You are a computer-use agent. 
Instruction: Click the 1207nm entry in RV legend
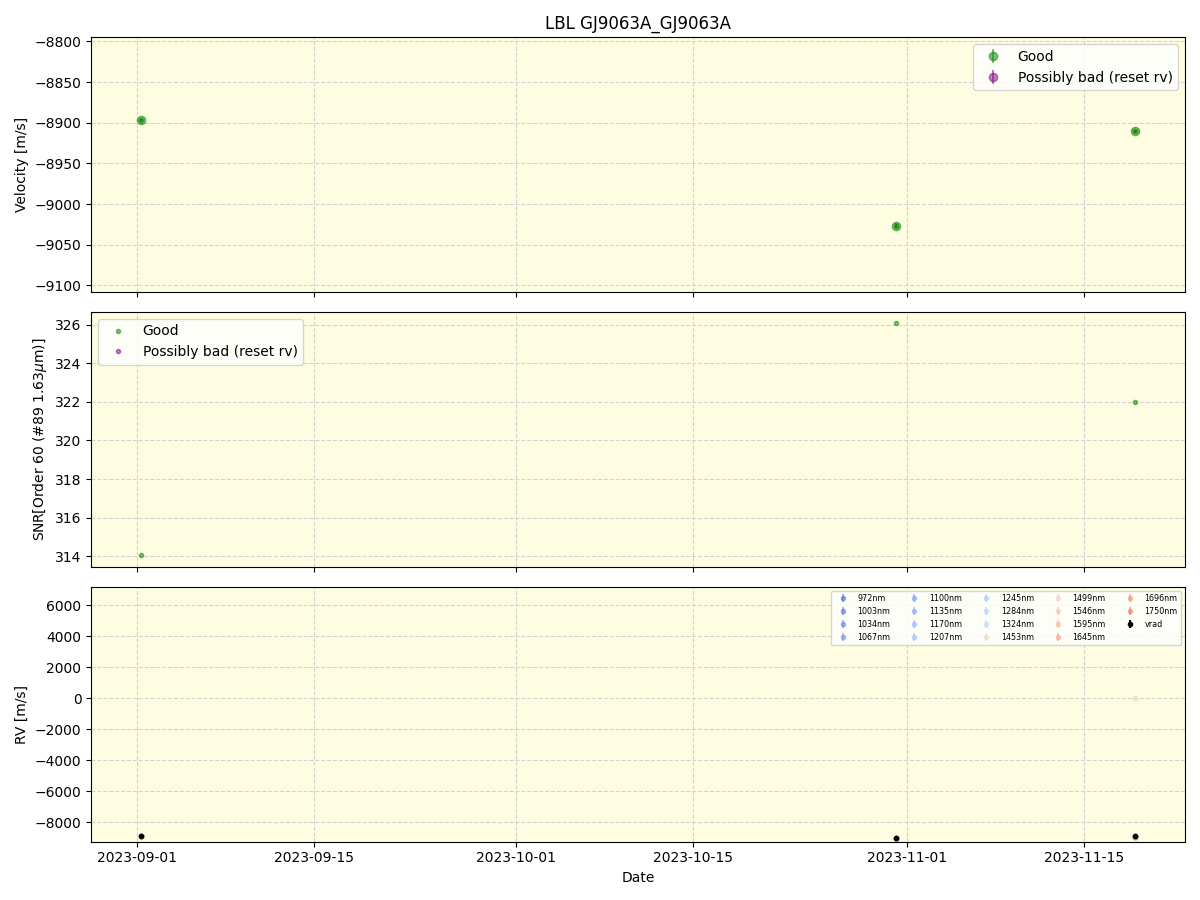(x=946, y=637)
